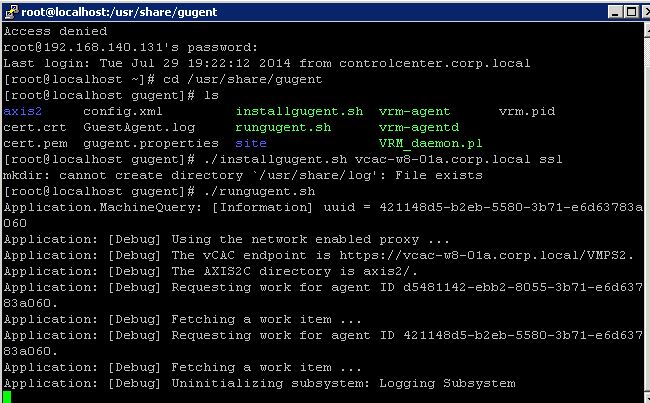This screenshot has width=650, height=403.
Task: Click the blue site directory name
Action: [x=251, y=143]
